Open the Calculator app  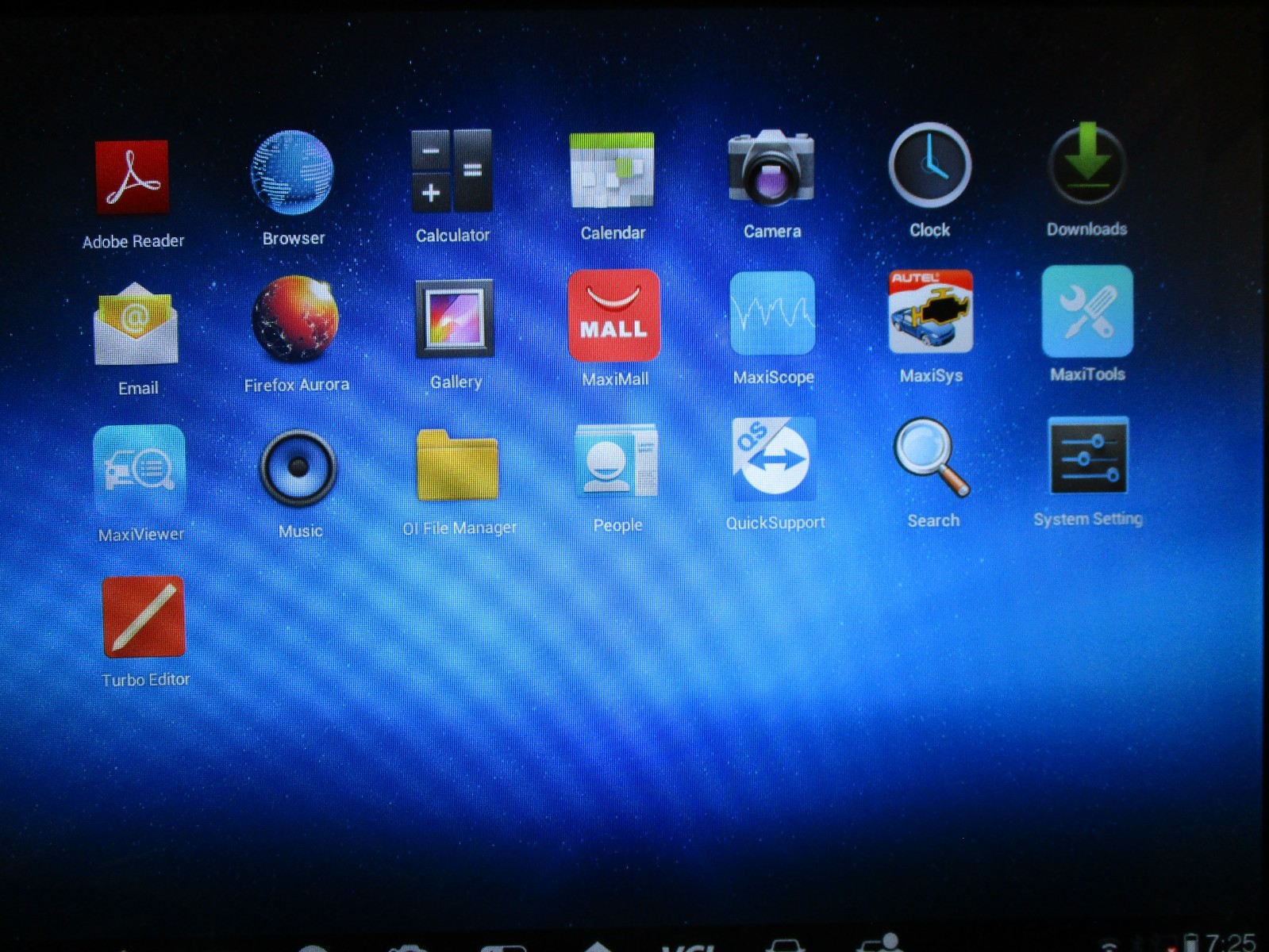click(452, 171)
